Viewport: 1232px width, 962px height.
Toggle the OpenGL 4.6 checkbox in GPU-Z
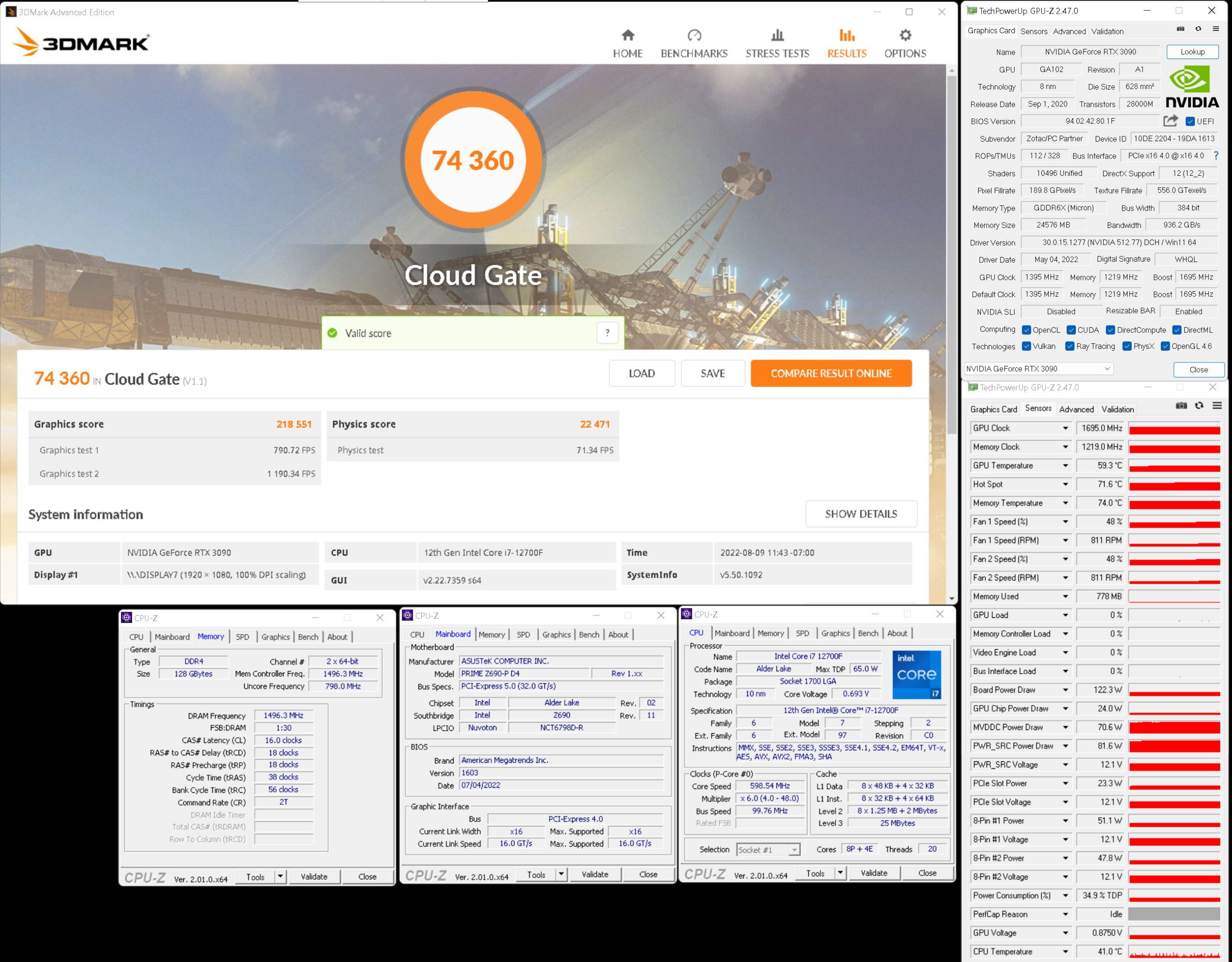[x=1165, y=346]
